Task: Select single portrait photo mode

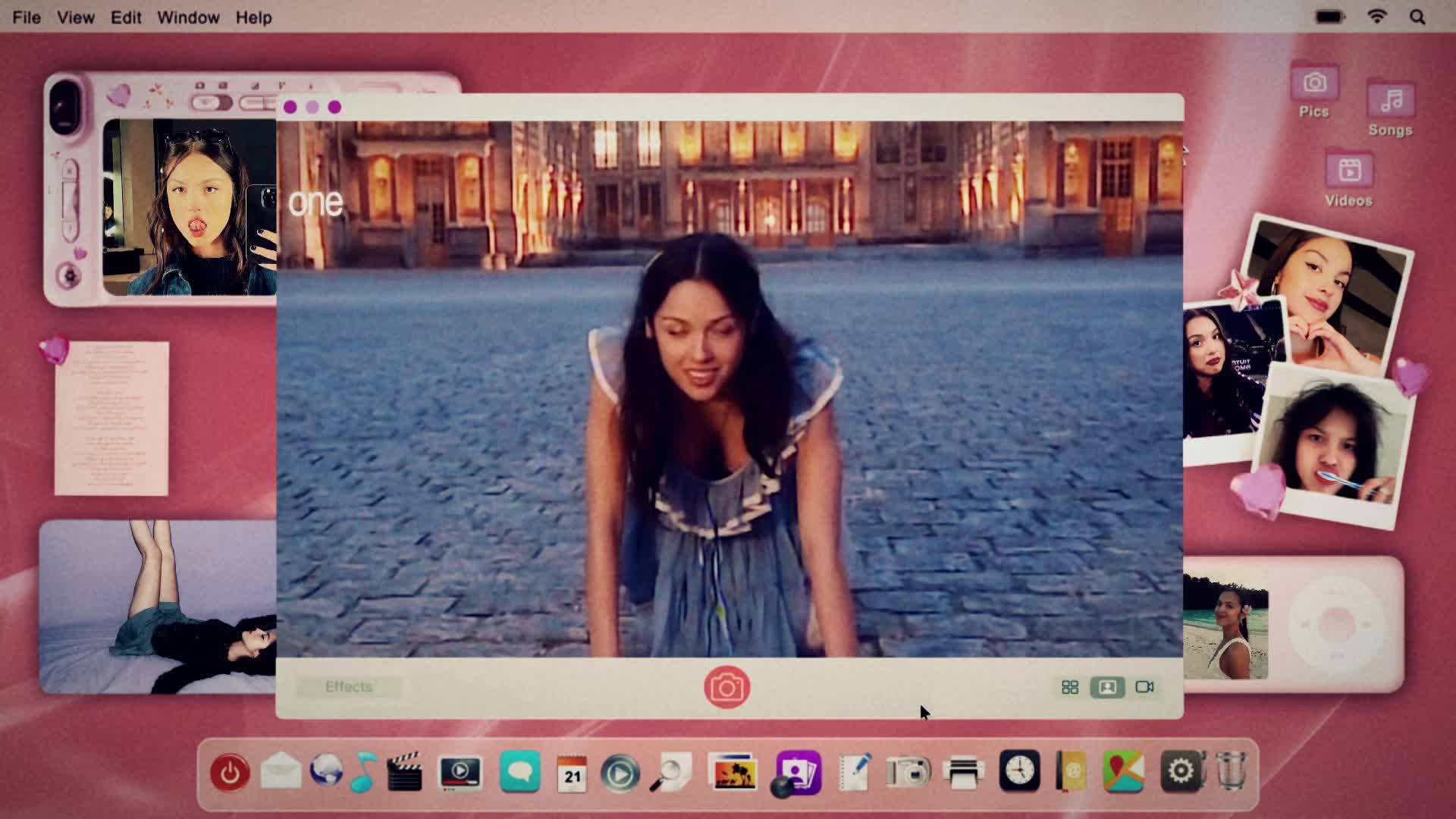Action: pyautogui.click(x=1107, y=687)
